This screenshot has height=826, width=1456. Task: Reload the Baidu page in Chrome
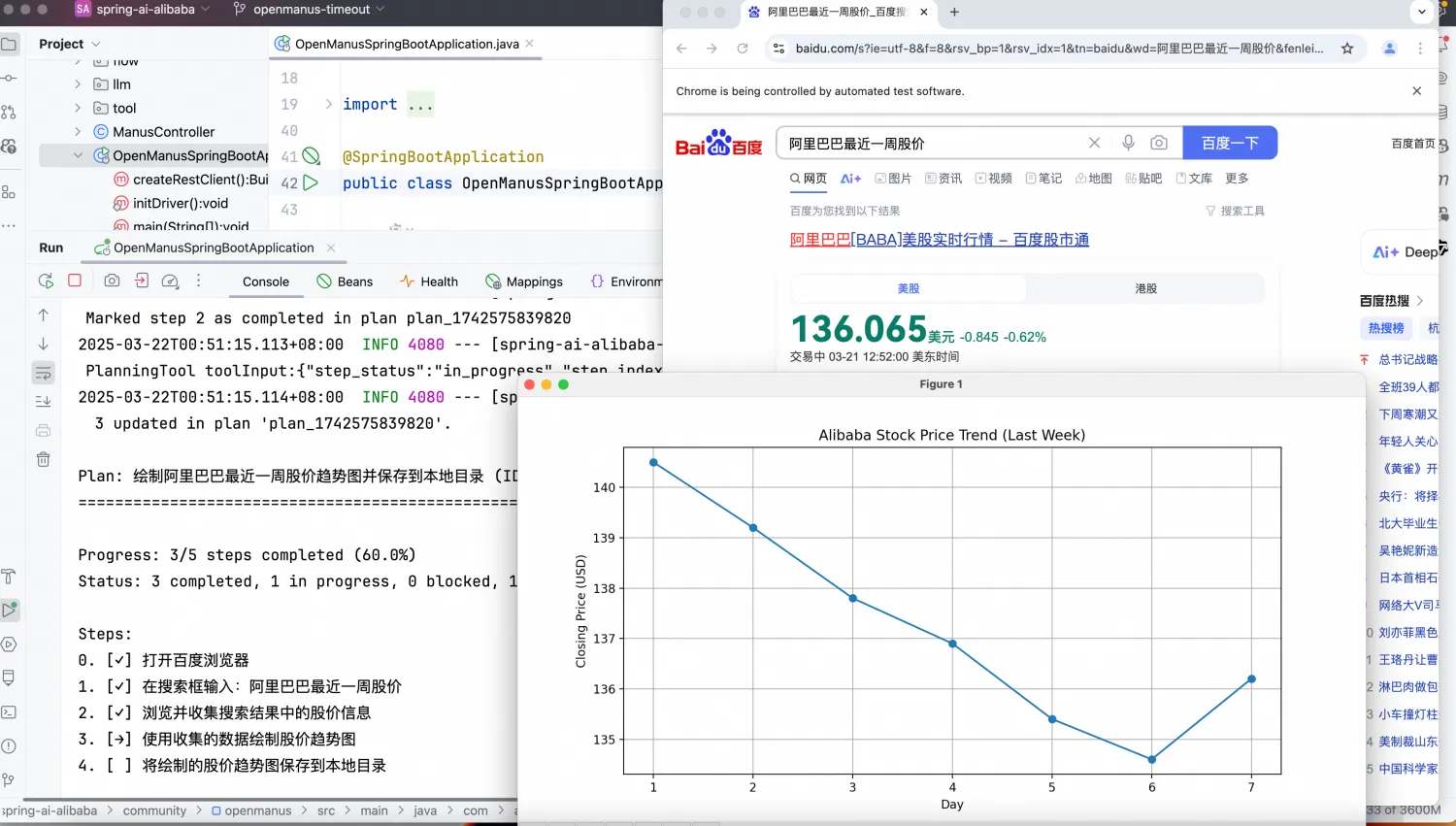pos(743,48)
